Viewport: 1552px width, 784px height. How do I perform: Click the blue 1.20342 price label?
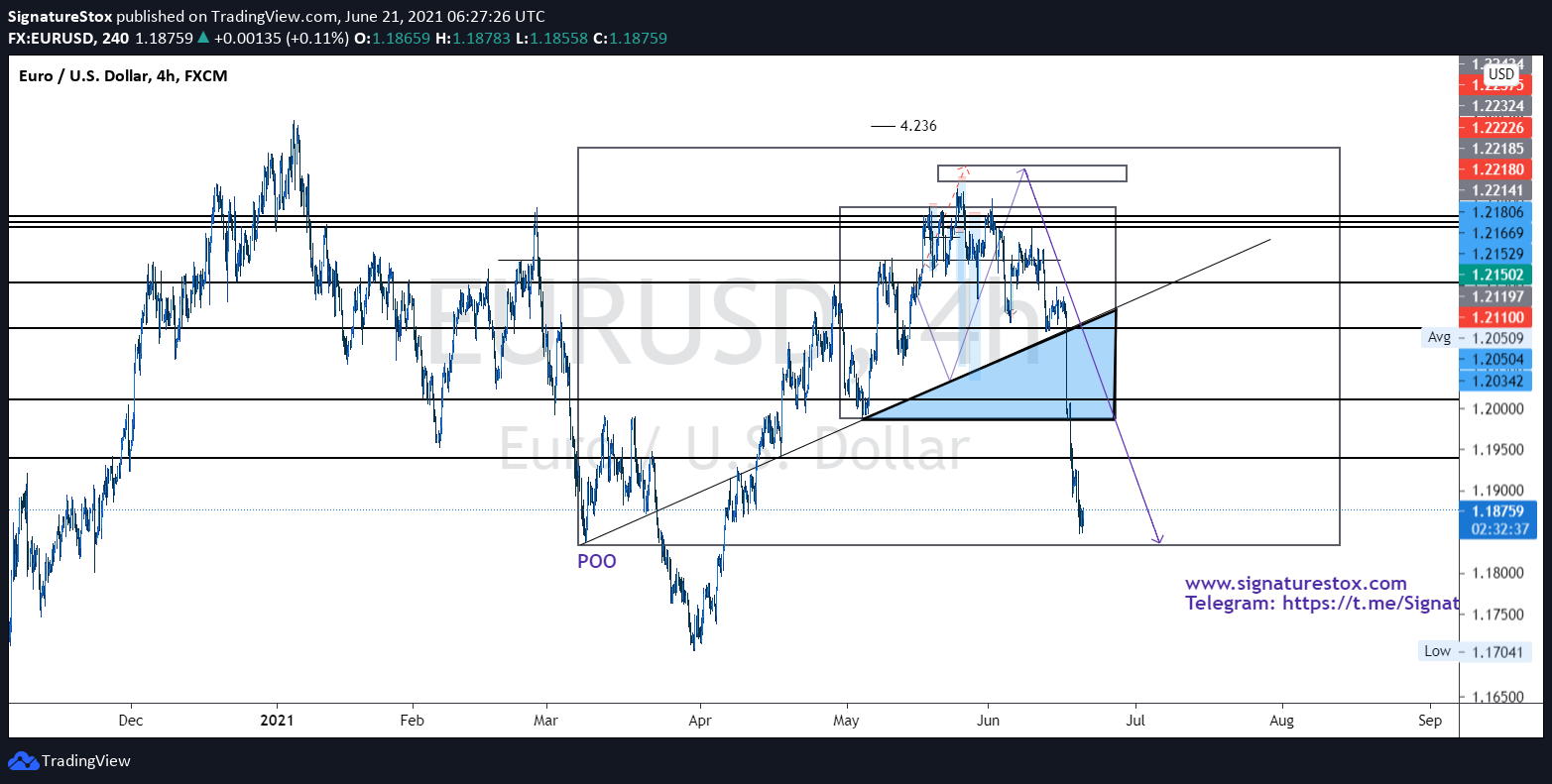click(x=1497, y=381)
